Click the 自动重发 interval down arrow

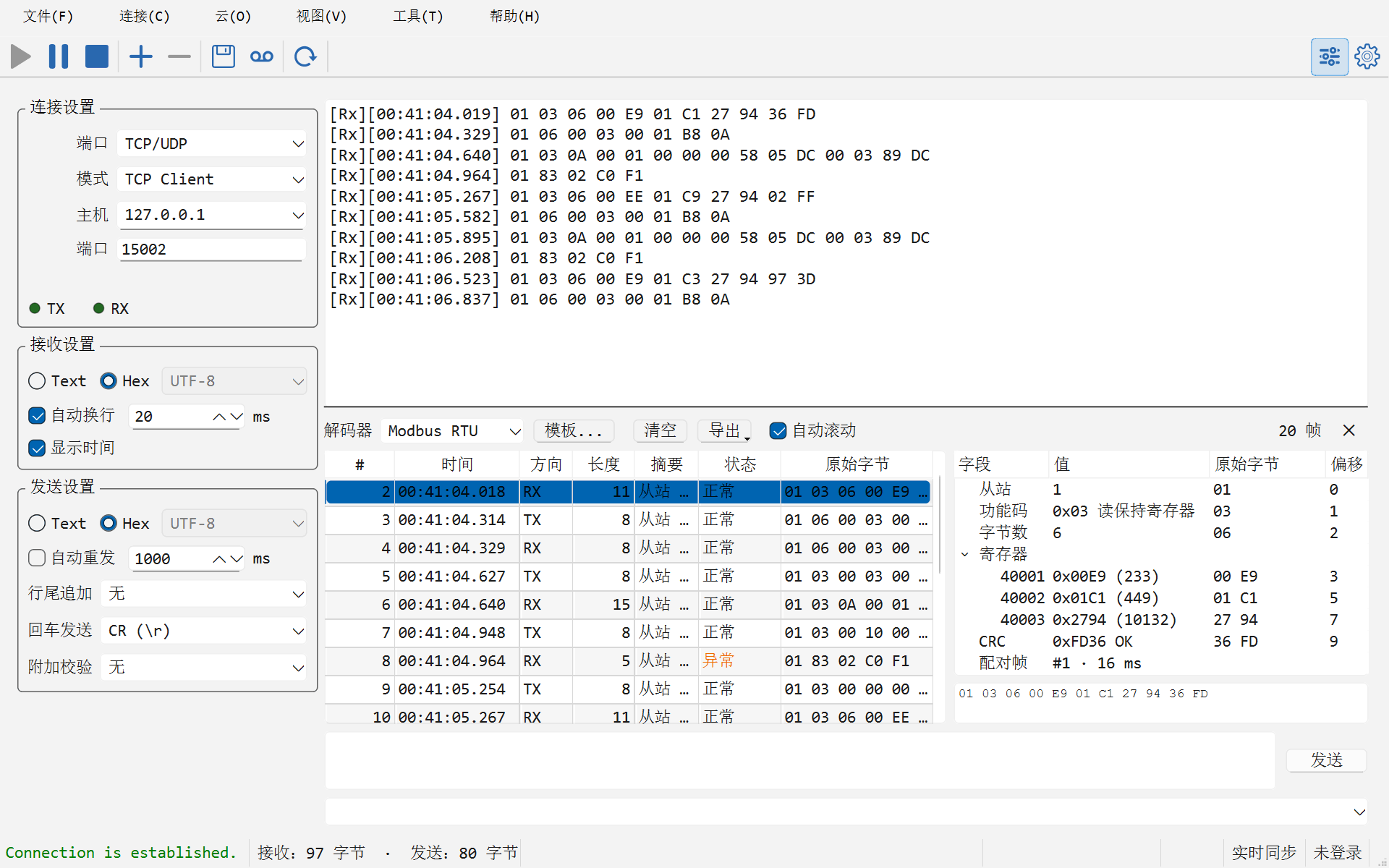(237, 559)
